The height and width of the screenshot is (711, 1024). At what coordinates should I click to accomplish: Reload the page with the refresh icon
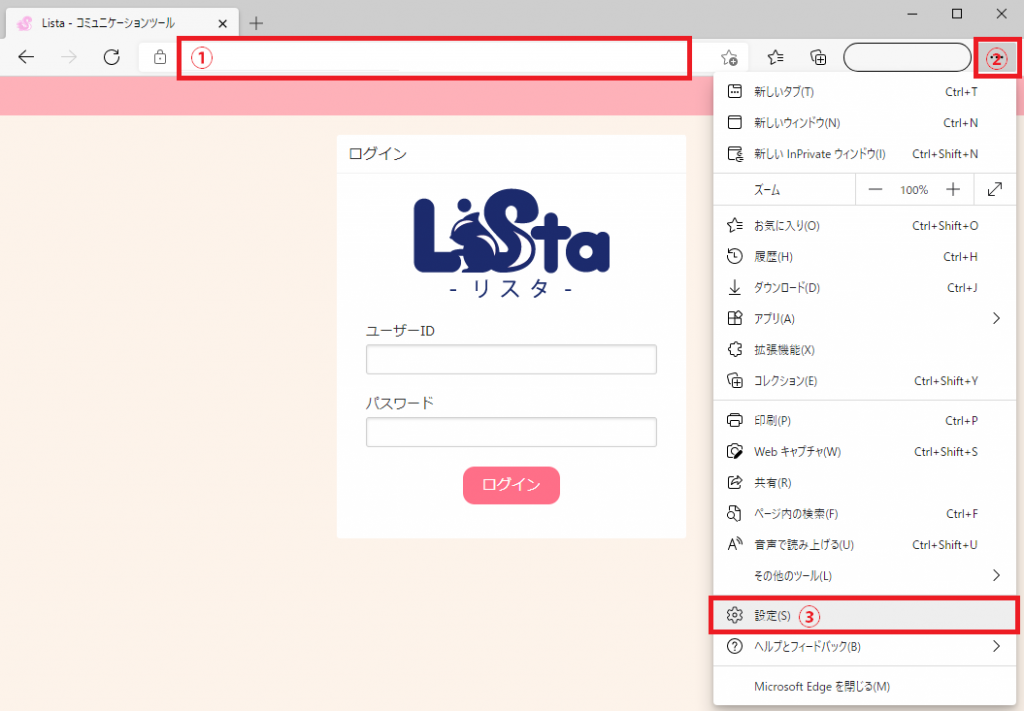tap(112, 57)
